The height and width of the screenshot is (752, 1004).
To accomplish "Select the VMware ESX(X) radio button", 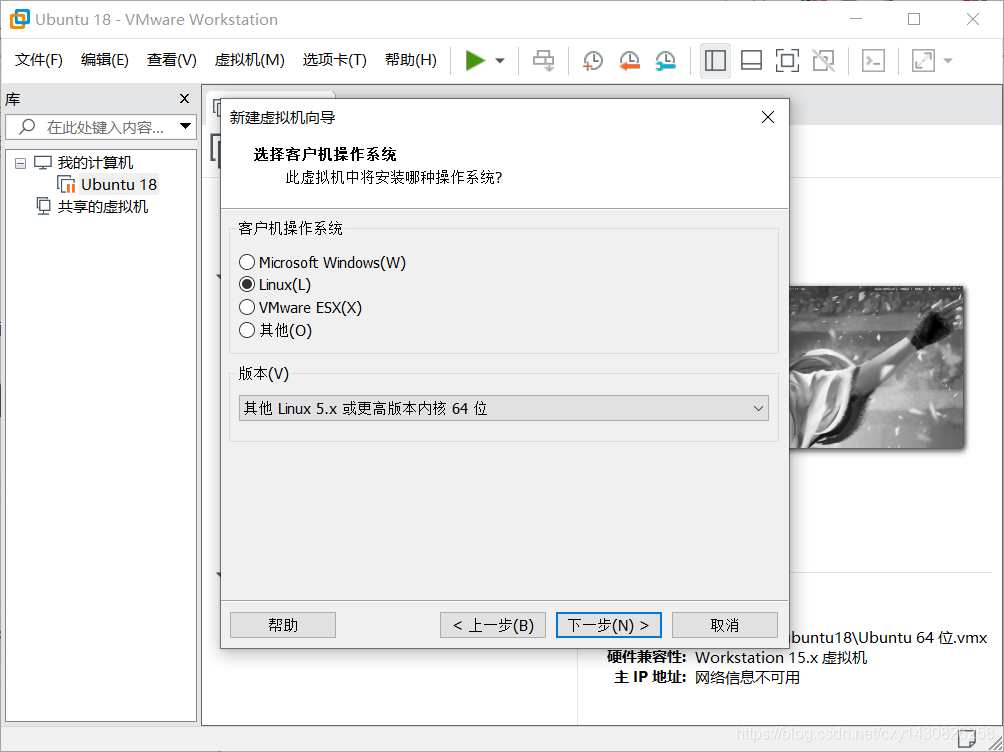I will point(247,307).
